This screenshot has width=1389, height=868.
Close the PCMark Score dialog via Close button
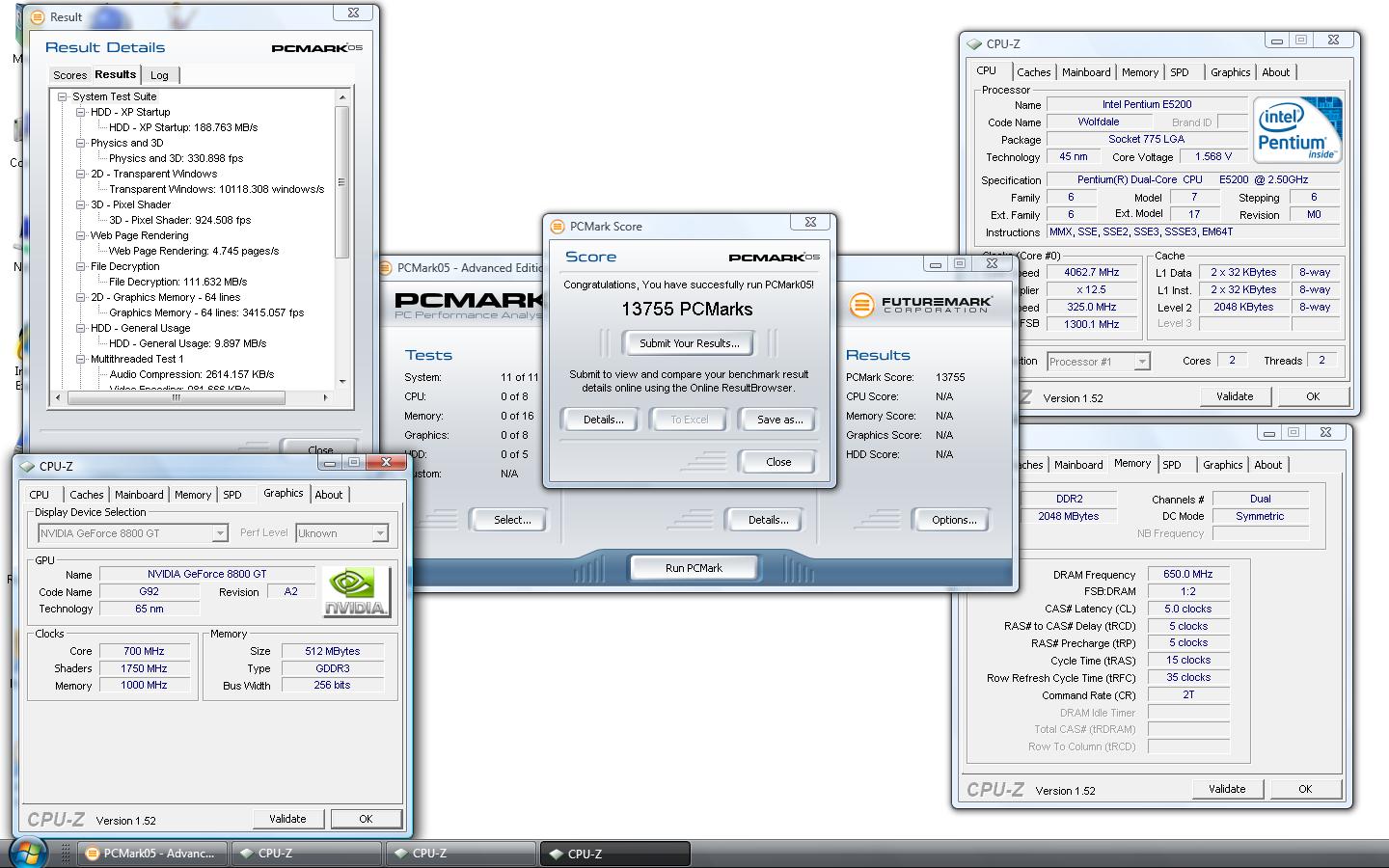(778, 462)
